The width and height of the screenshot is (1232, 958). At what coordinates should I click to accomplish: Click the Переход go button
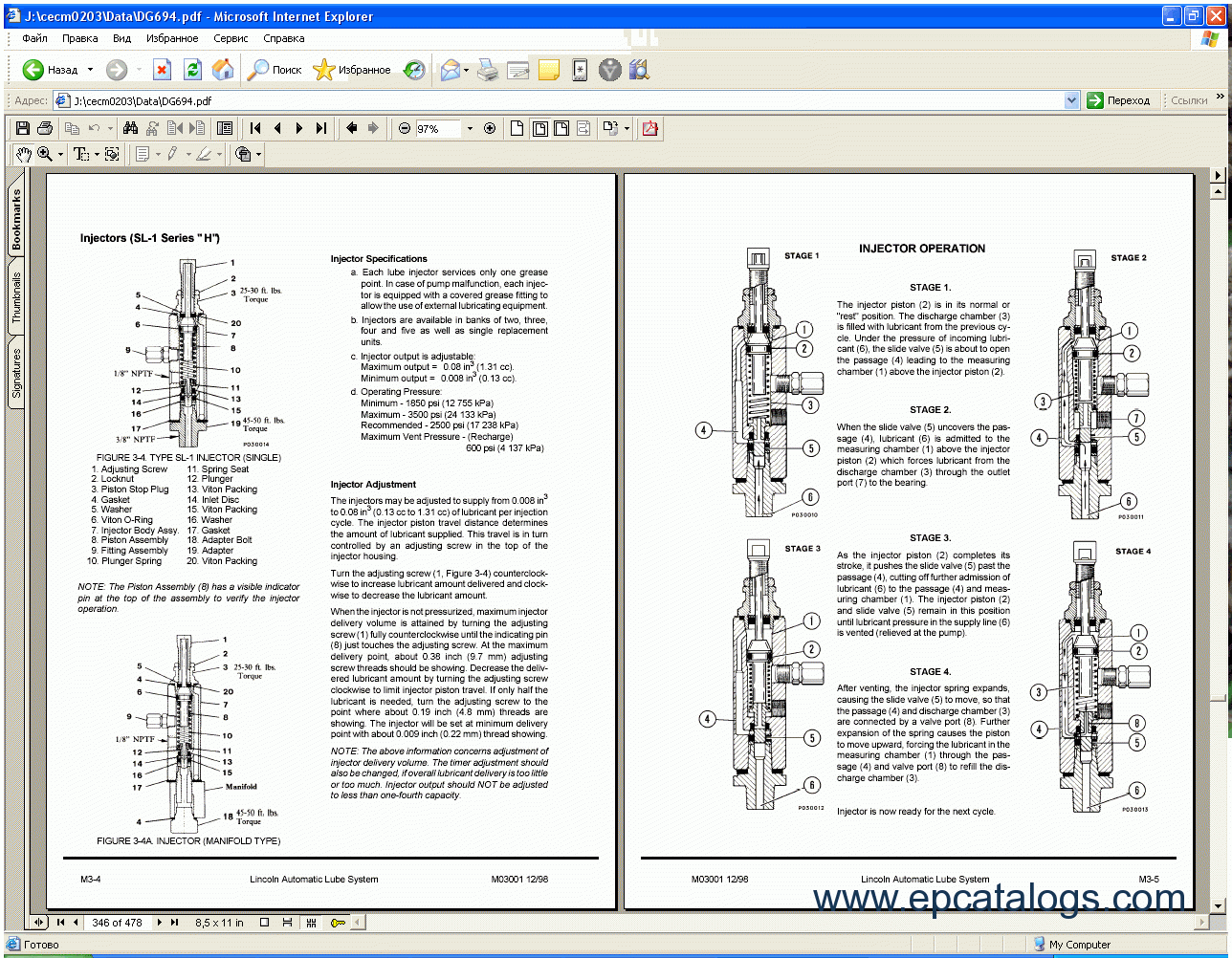(1120, 100)
